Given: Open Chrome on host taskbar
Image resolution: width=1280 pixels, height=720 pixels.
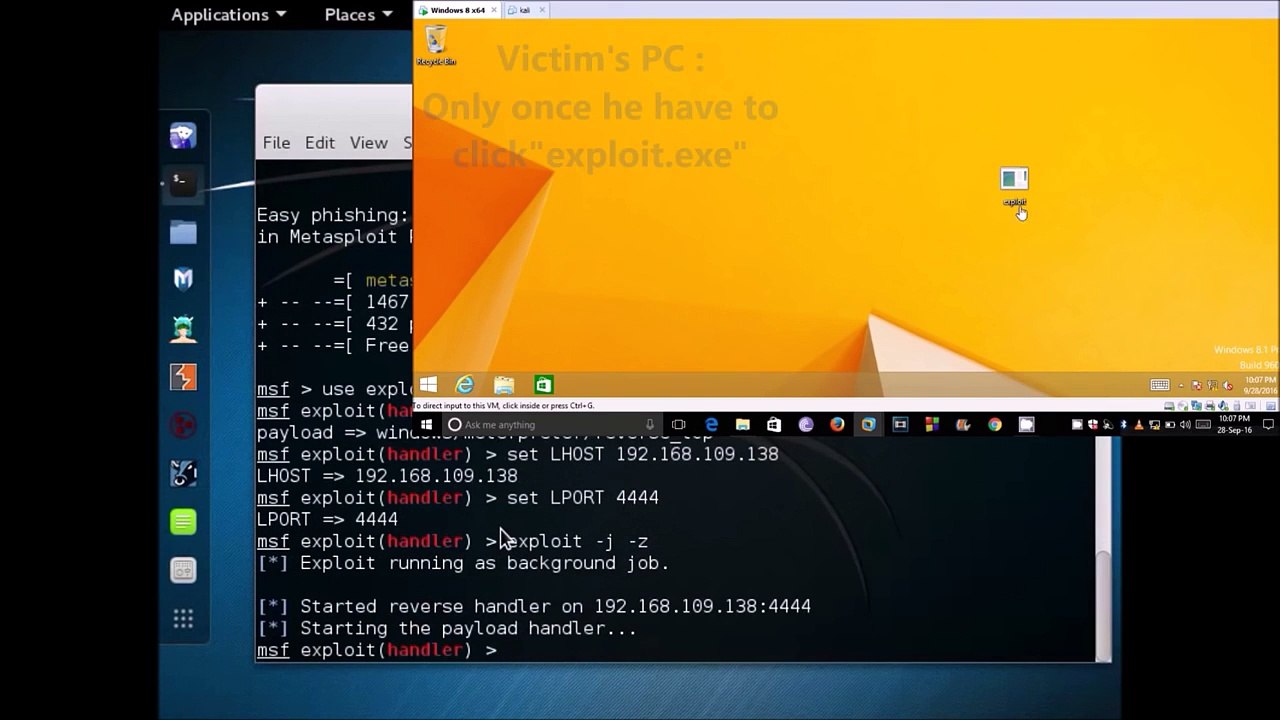Looking at the screenshot, I should tap(994, 425).
